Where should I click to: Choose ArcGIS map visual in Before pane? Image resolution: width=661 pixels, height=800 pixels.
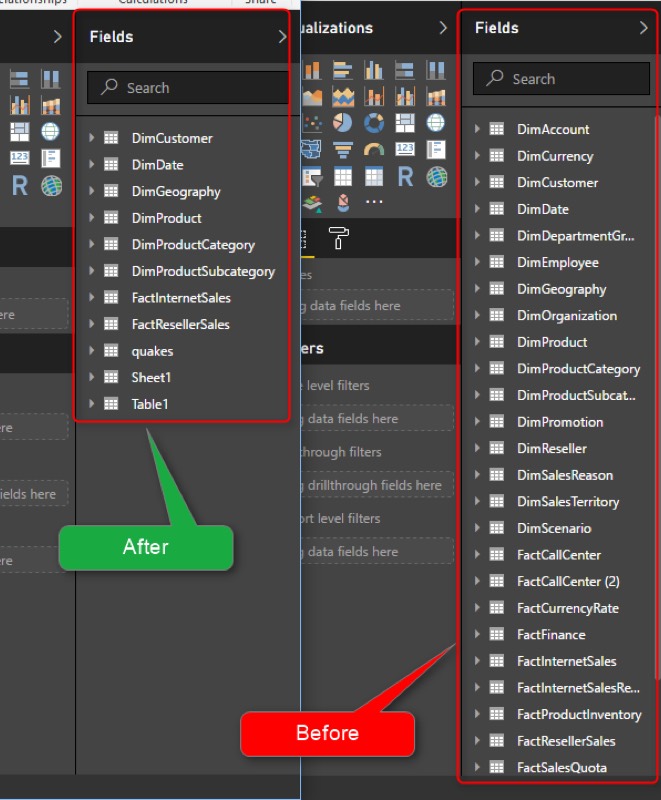click(437, 177)
